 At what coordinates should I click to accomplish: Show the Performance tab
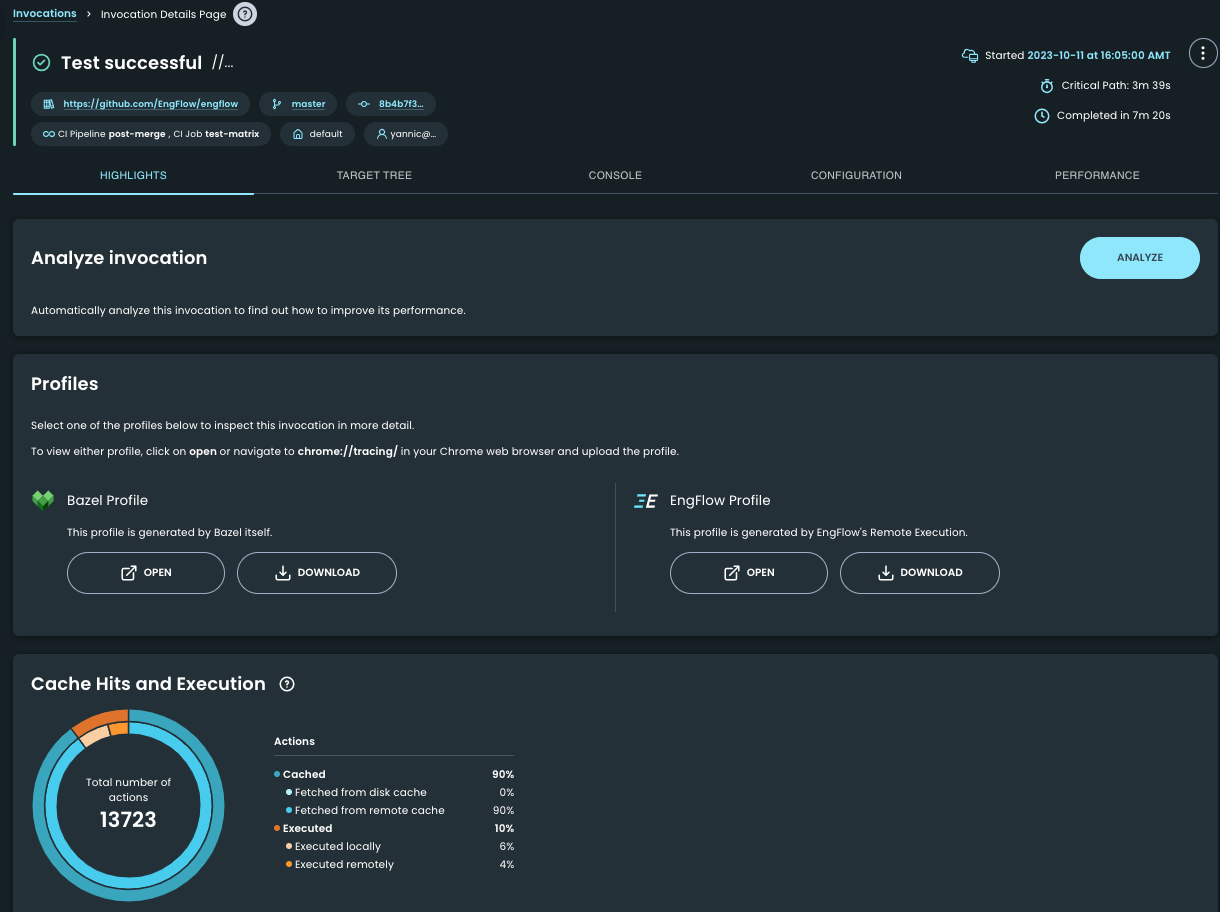point(1097,176)
